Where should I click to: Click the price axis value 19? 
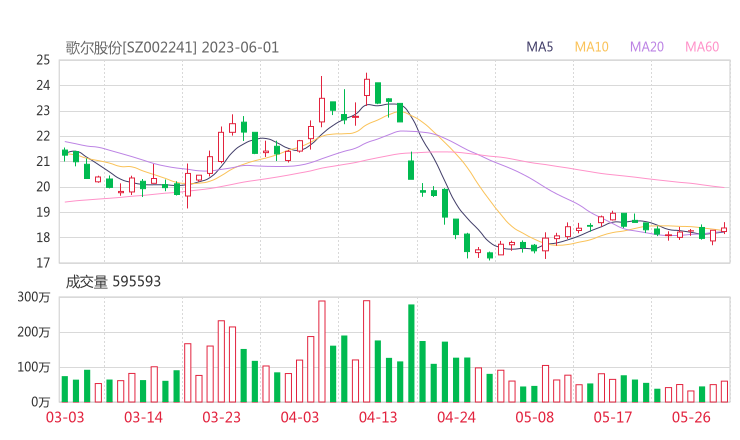(x=43, y=212)
